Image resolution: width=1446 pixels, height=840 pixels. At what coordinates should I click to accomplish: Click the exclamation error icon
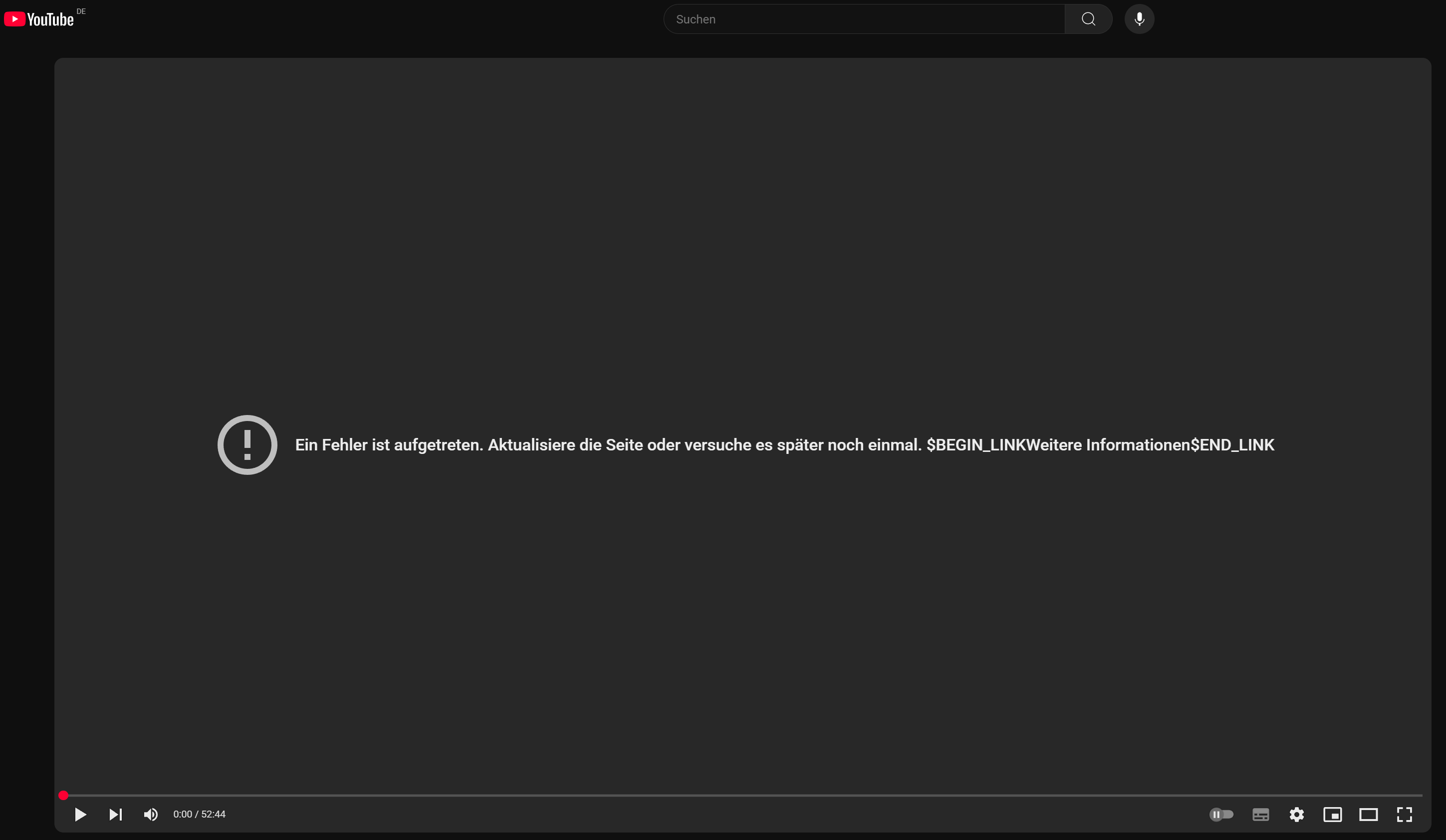coord(247,444)
